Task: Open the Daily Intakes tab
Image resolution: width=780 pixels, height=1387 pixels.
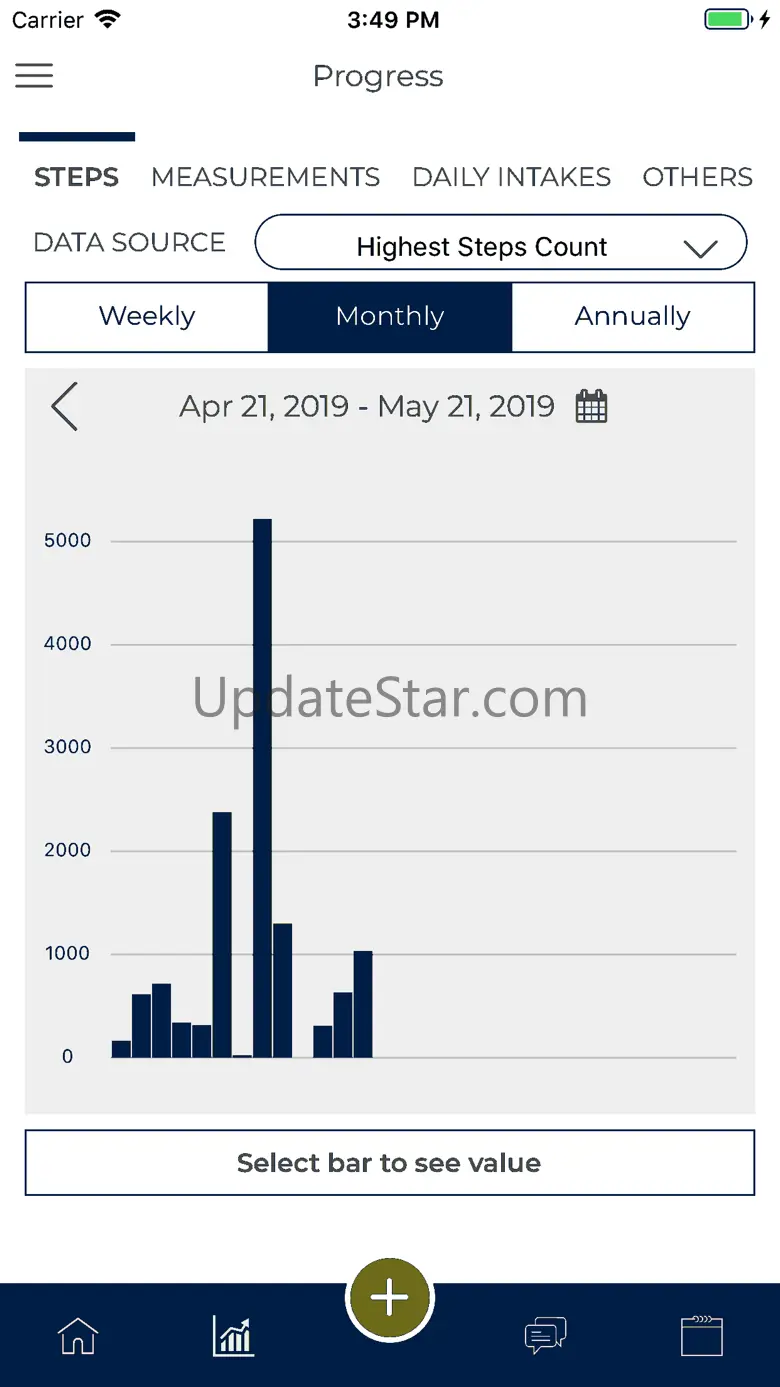Action: (511, 177)
